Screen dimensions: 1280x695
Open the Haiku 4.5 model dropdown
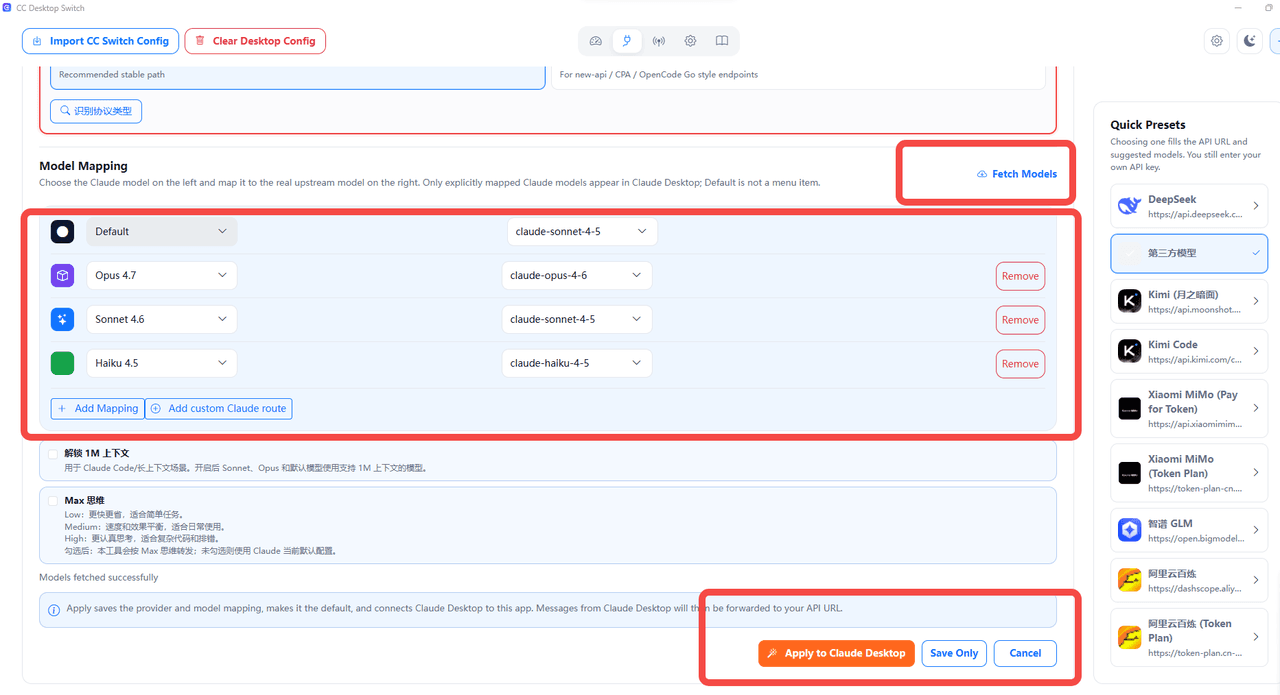162,363
